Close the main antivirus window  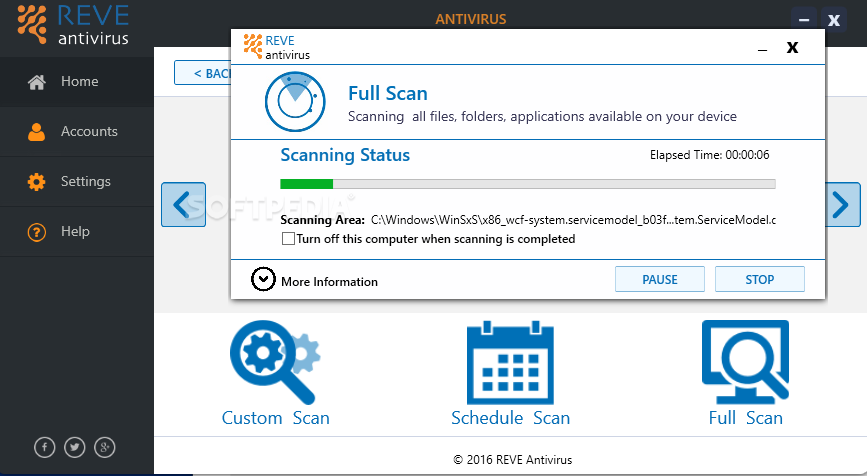834,20
